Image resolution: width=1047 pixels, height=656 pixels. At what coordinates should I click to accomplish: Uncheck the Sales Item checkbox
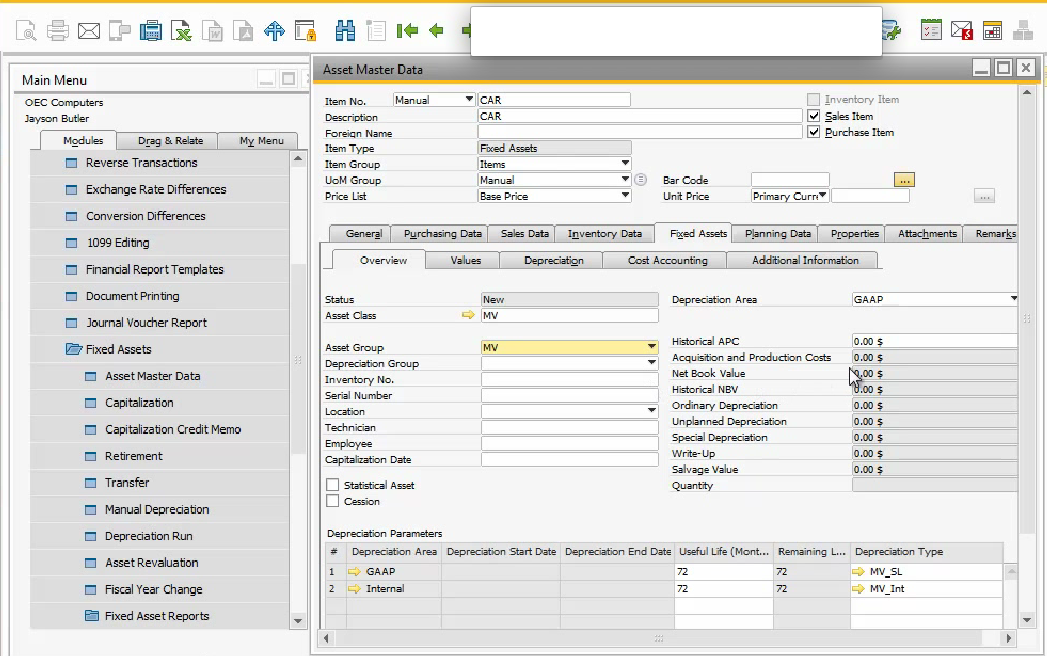click(813, 114)
